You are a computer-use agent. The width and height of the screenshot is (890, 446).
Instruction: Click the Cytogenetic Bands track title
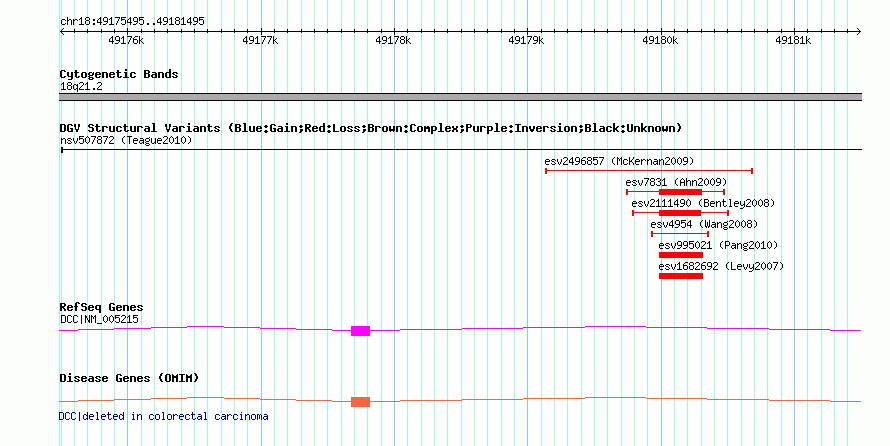[119, 74]
